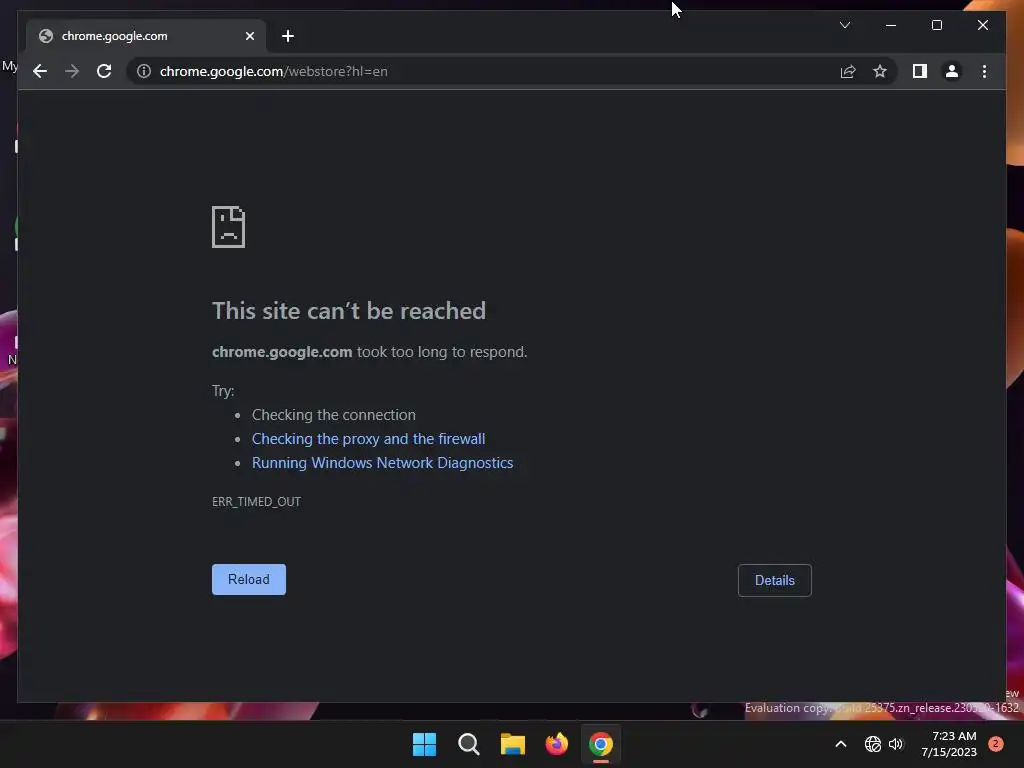Image resolution: width=1024 pixels, height=768 pixels.
Task: Show hidden tray icons chevron
Action: click(x=841, y=744)
